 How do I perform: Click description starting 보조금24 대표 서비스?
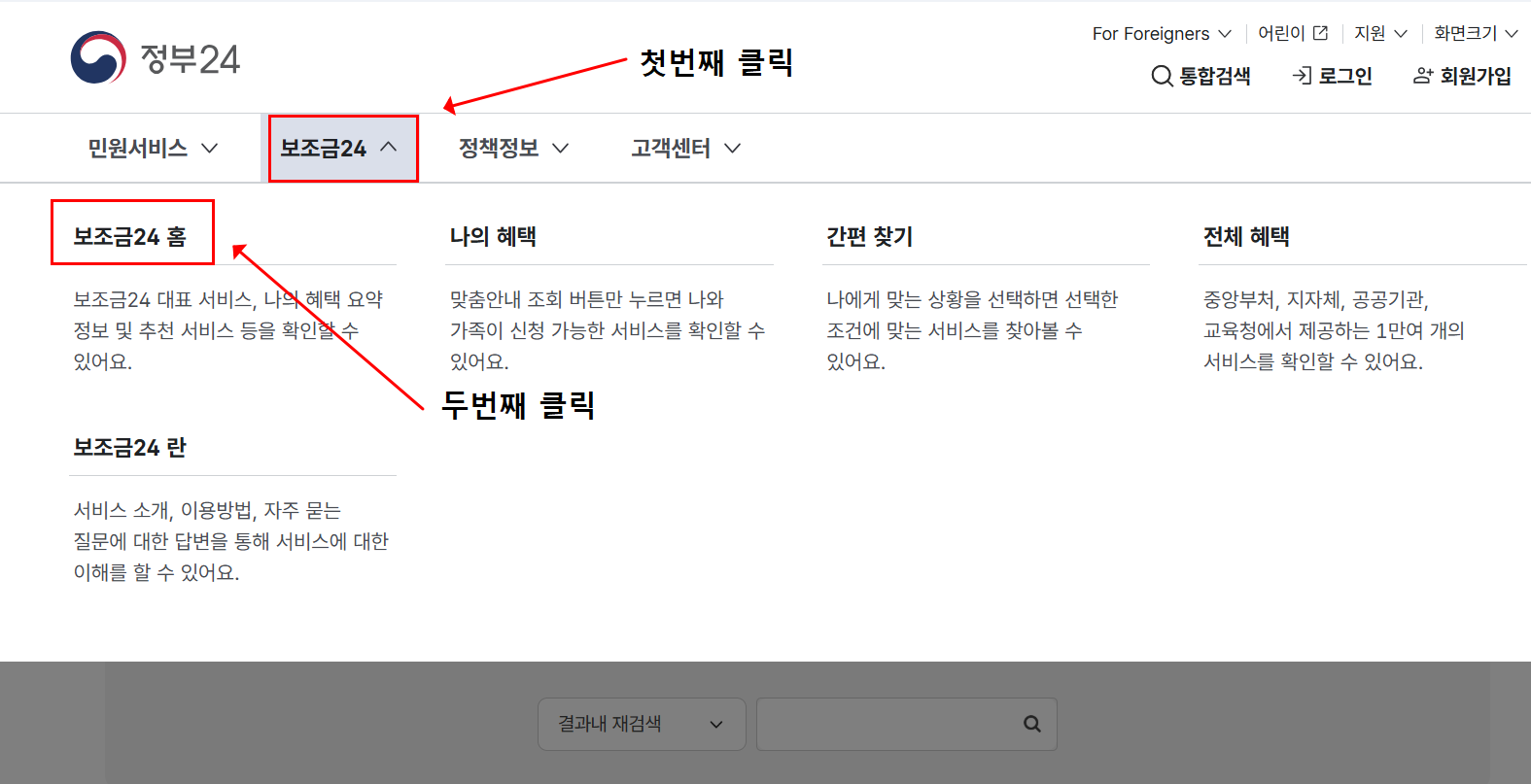coord(228,330)
